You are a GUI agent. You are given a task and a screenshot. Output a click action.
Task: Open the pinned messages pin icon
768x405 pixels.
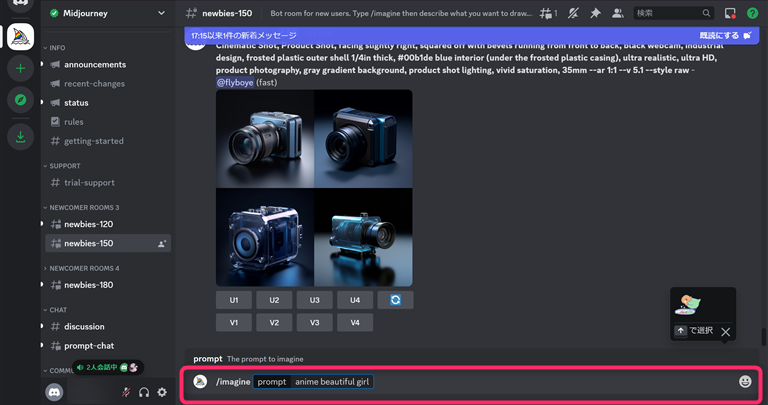click(x=595, y=14)
